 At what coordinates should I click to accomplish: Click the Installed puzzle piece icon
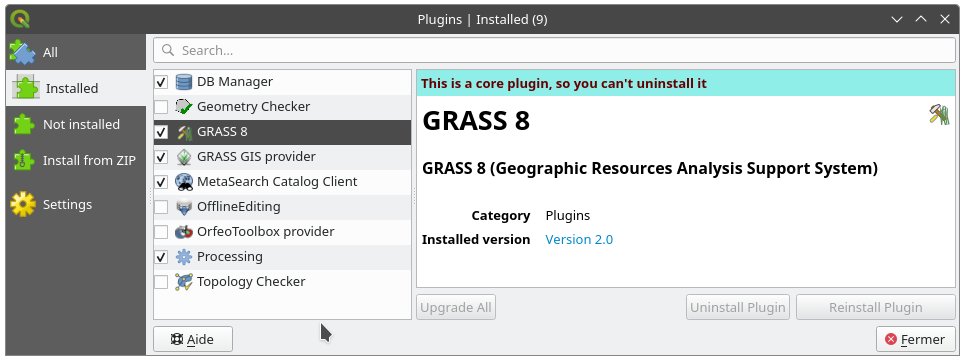pyautogui.click(x=26, y=88)
